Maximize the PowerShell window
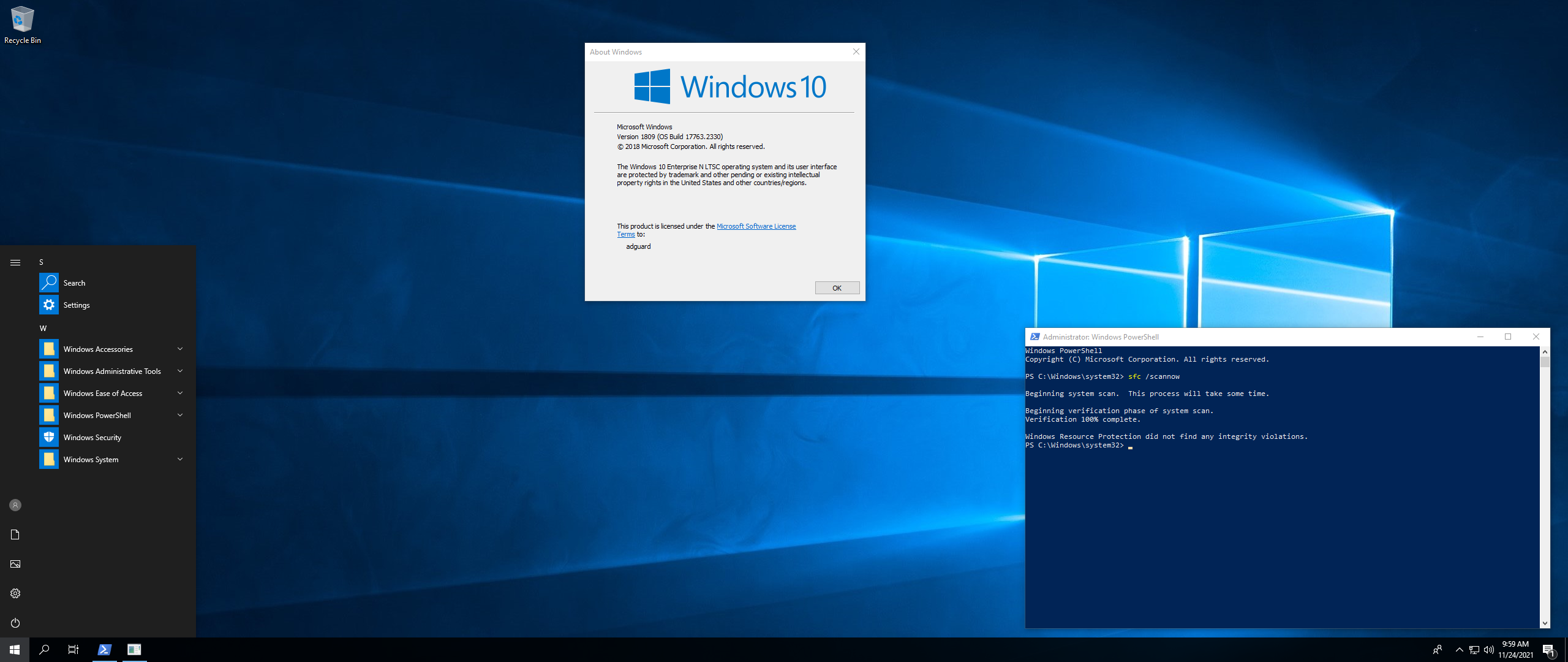Image resolution: width=1568 pixels, height=662 pixels. tap(1508, 337)
